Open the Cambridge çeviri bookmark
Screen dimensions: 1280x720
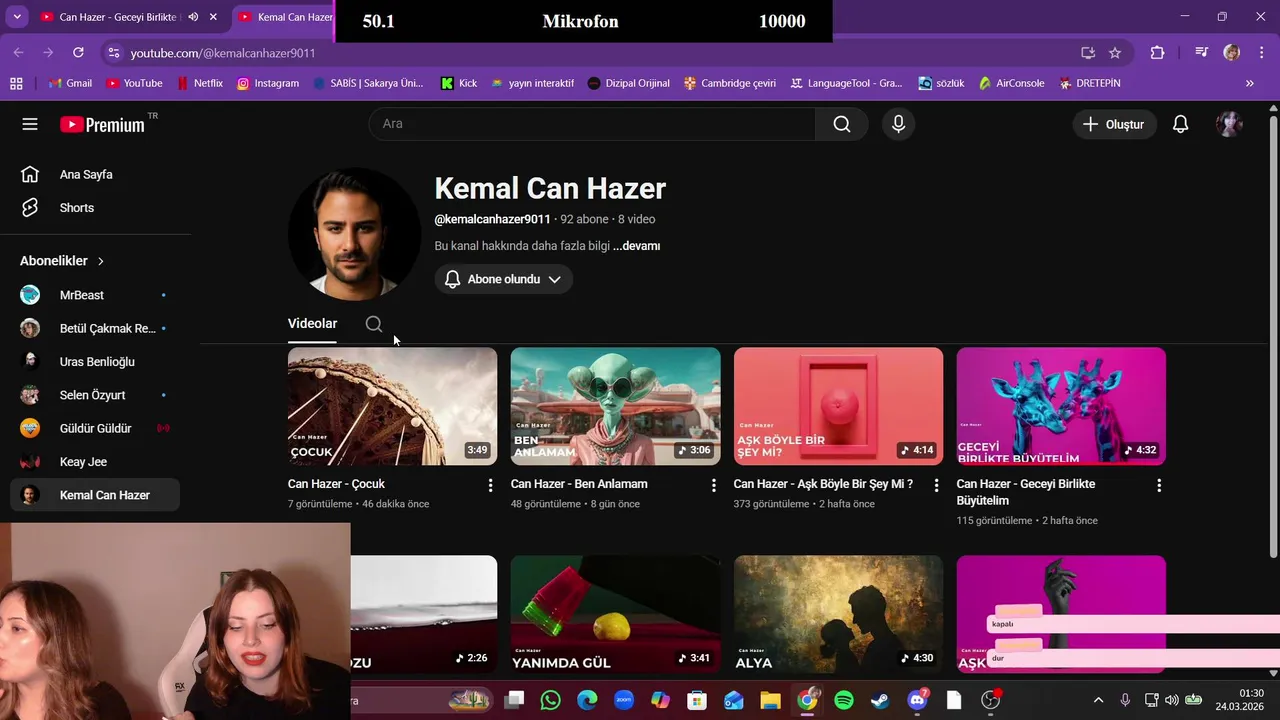(x=730, y=83)
